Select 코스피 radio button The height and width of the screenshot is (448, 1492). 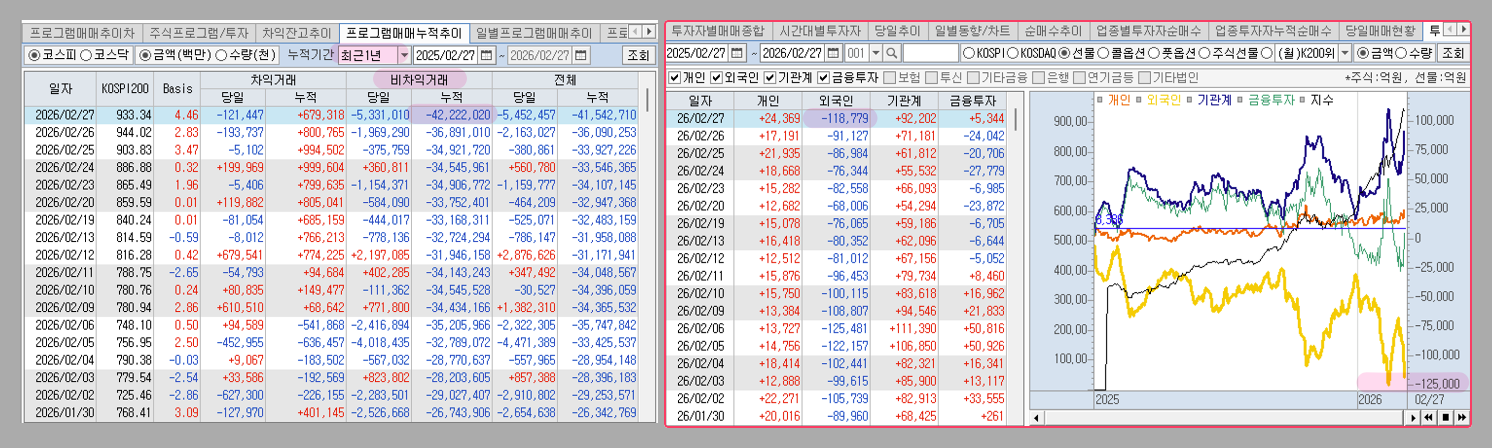coord(35,54)
